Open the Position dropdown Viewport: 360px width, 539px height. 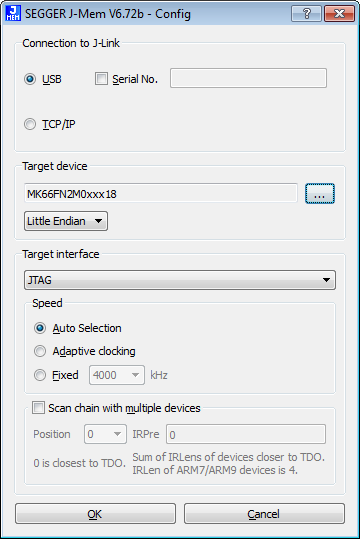(105, 434)
